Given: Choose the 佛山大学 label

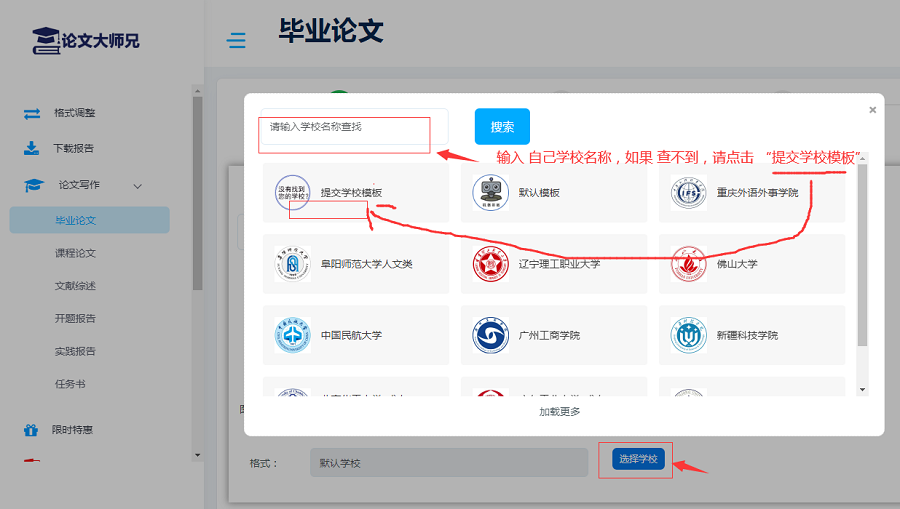Looking at the screenshot, I should [737, 264].
